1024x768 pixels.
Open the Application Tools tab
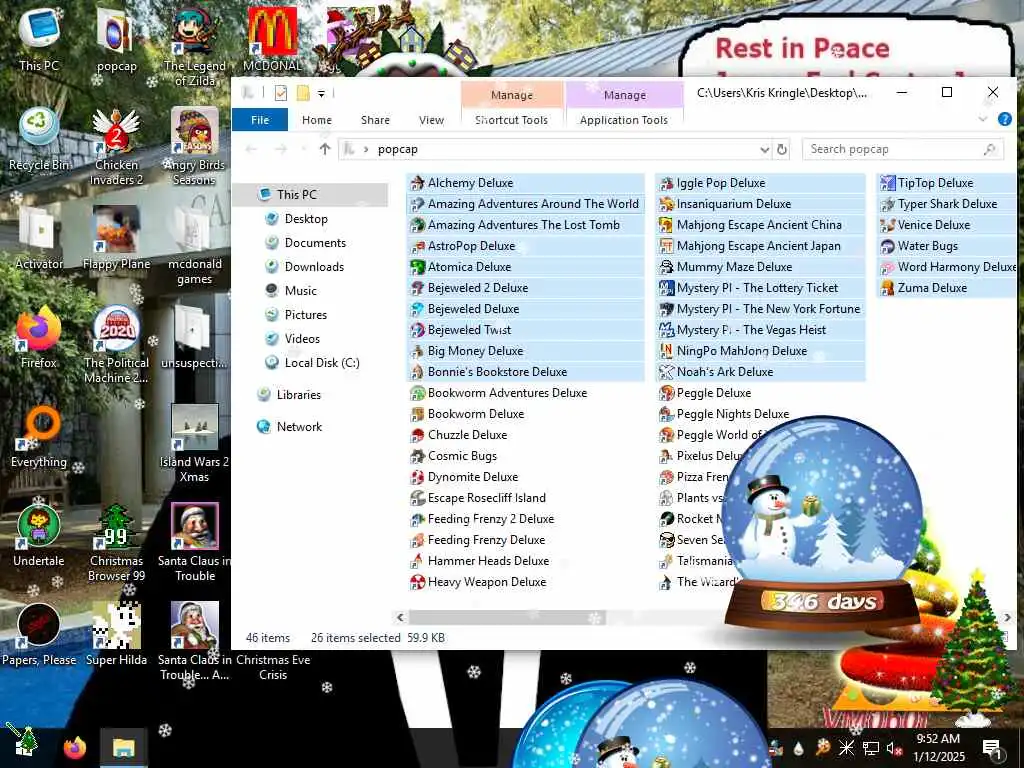pyautogui.click(x=624, y=120)
